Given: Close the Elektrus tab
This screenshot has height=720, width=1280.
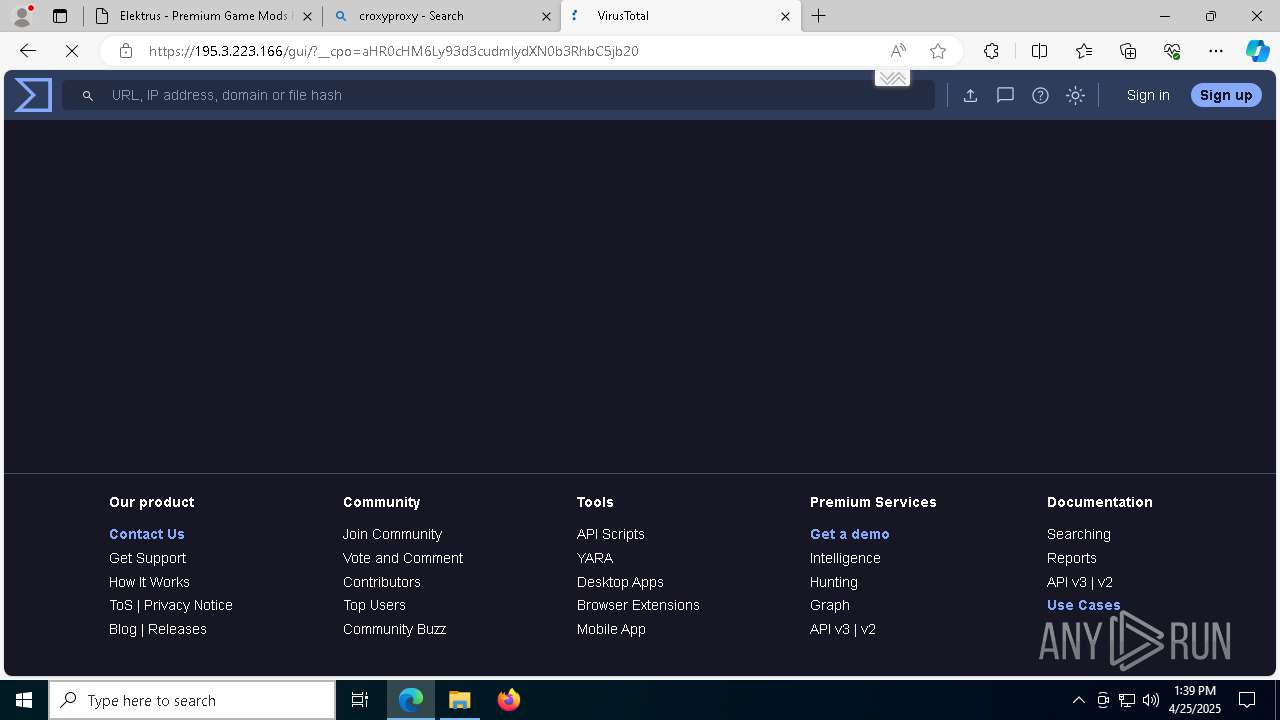Looking at the screenshot, I should 308,16.
